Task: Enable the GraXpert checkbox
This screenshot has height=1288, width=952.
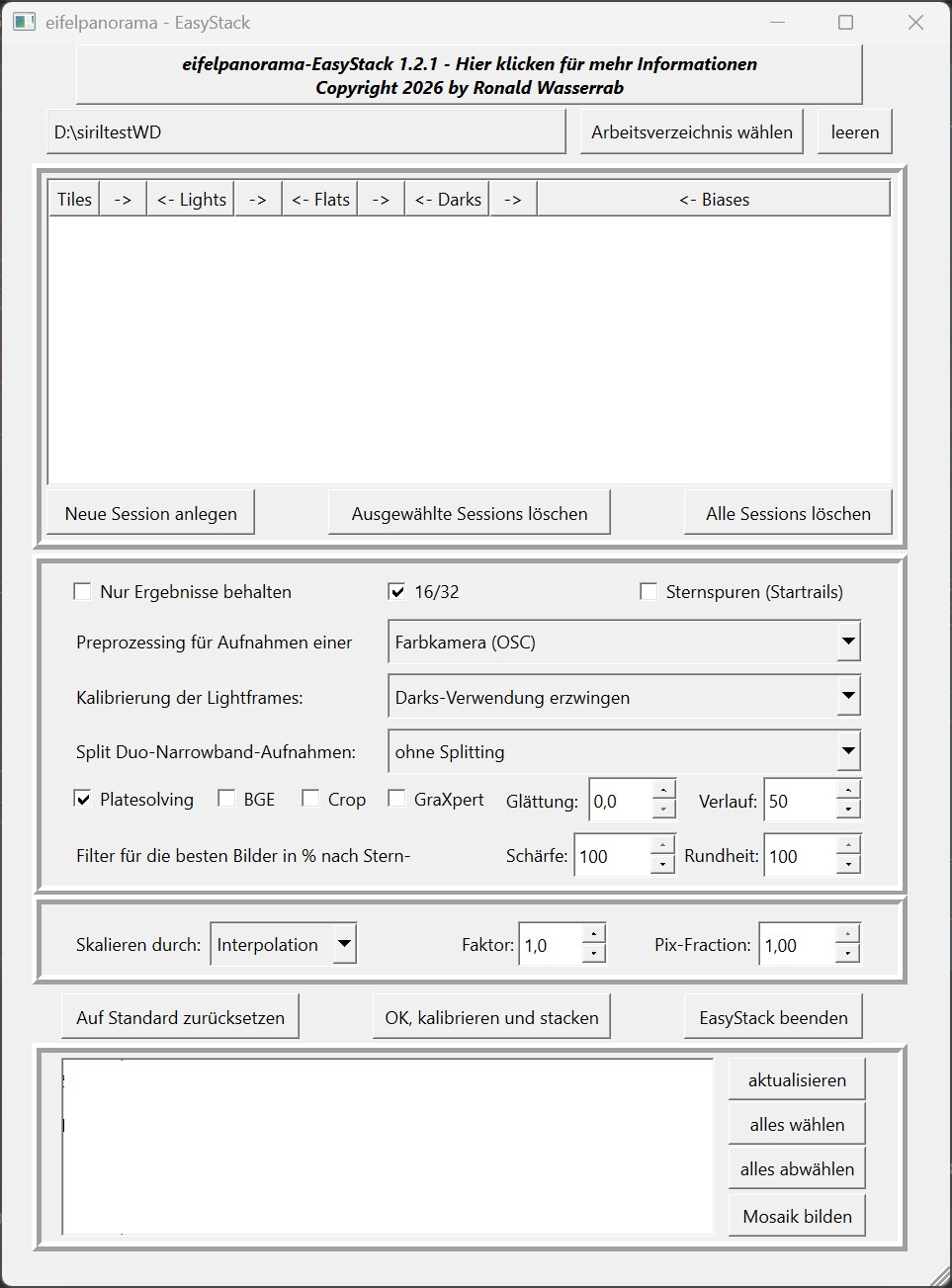Action: 396,799
